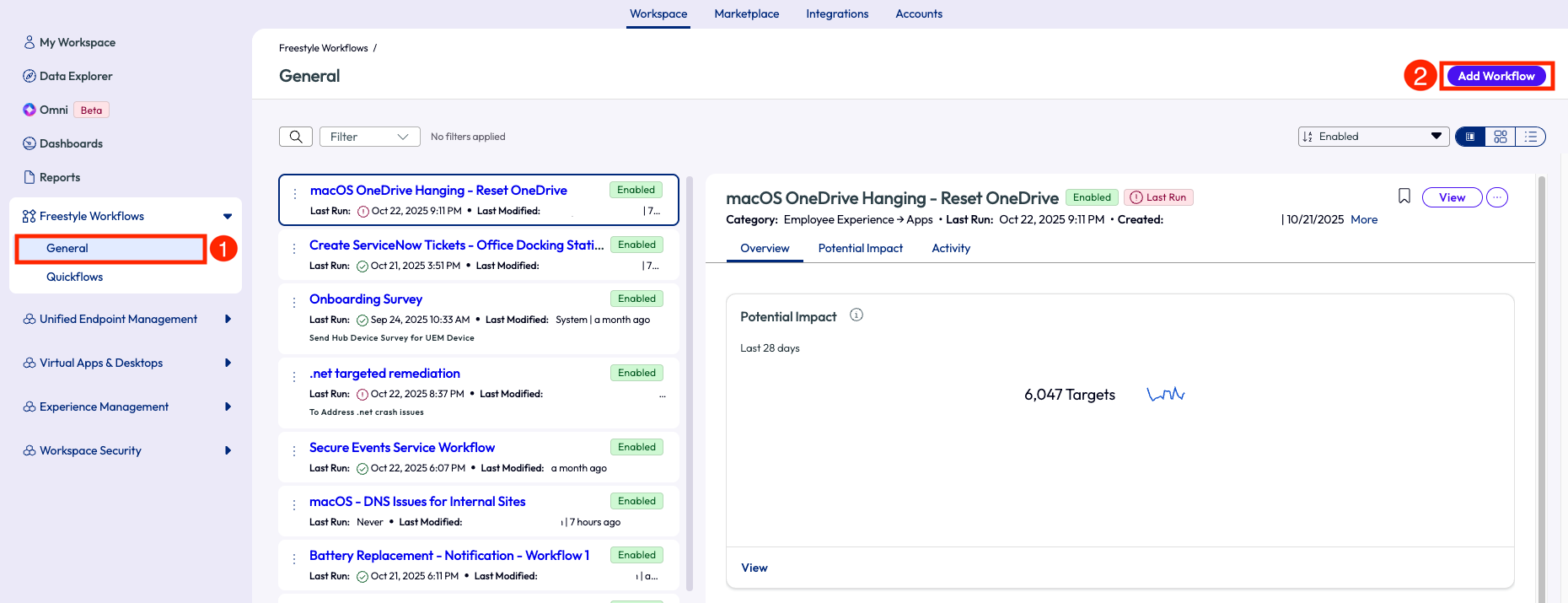Image resolution: width=1568 pixels, height=603 pixels.
Task: Switch to list view layout
Action: click(x=1531, y=137)
